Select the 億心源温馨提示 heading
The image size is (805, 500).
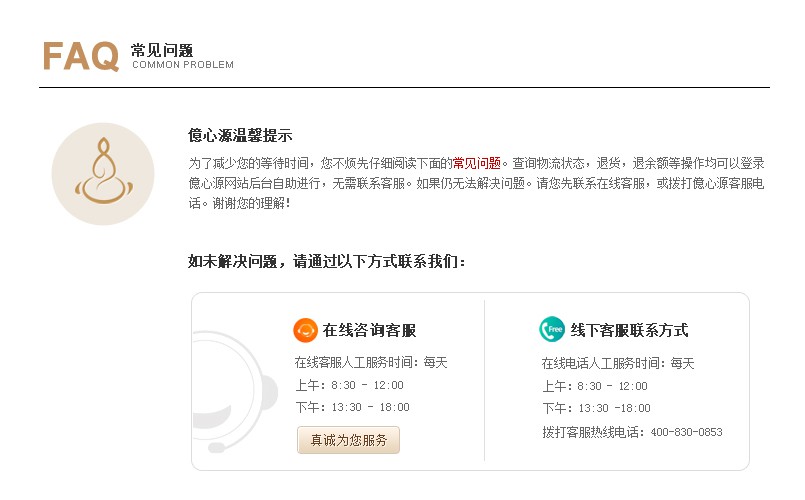click(240, 135)
